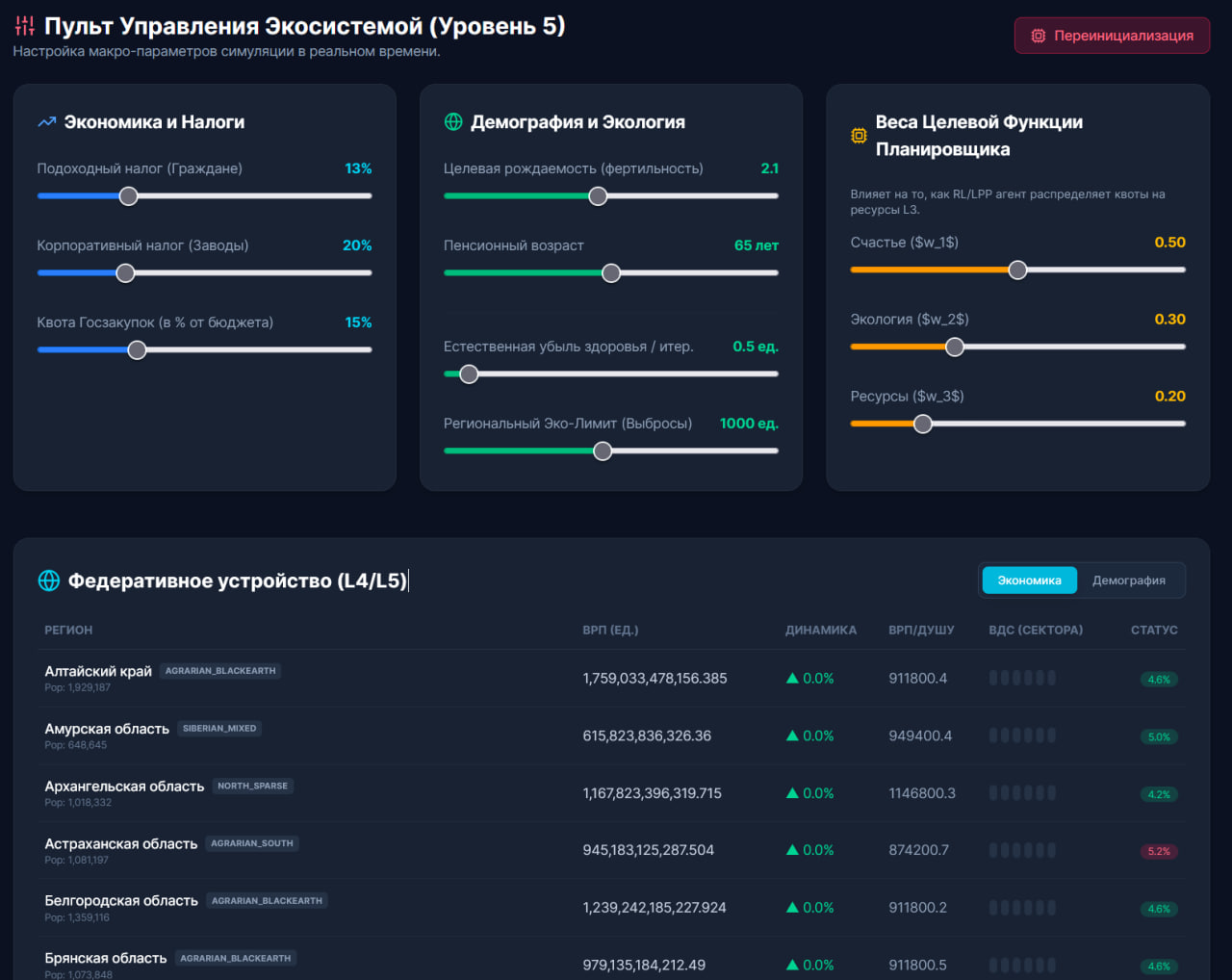Click the green dynamics triangle for Белгородская область

pyautogui.click(x=792, y=907)
